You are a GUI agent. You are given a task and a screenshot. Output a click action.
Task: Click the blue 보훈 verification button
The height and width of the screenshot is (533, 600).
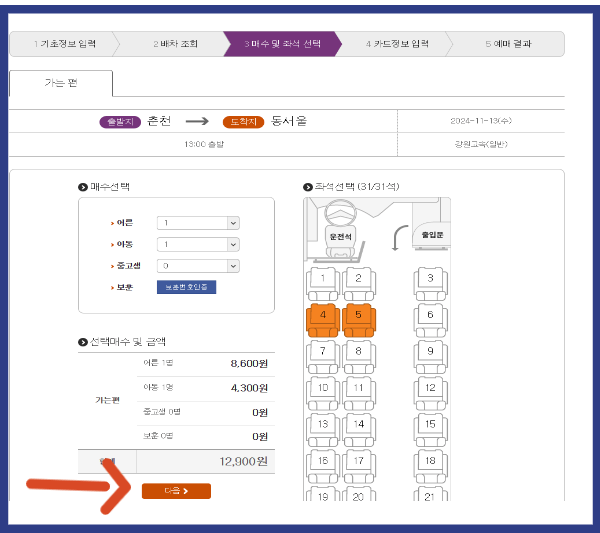coord(186,287)
